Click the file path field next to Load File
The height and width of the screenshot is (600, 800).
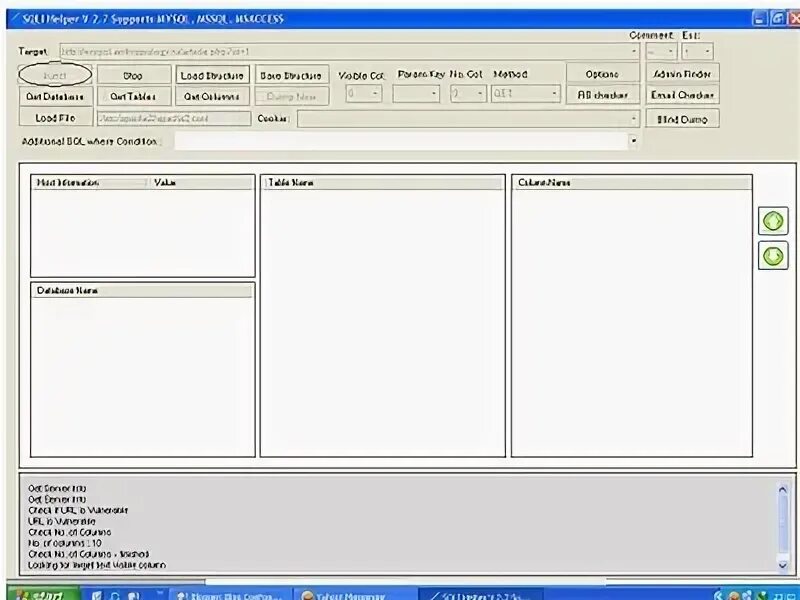174,118
